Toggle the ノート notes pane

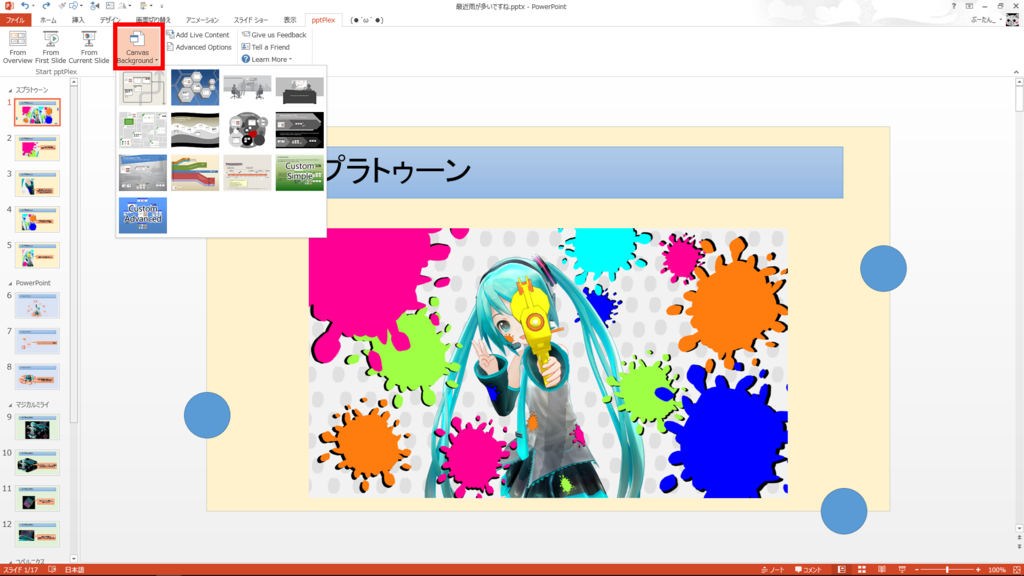tap(773, 570)
